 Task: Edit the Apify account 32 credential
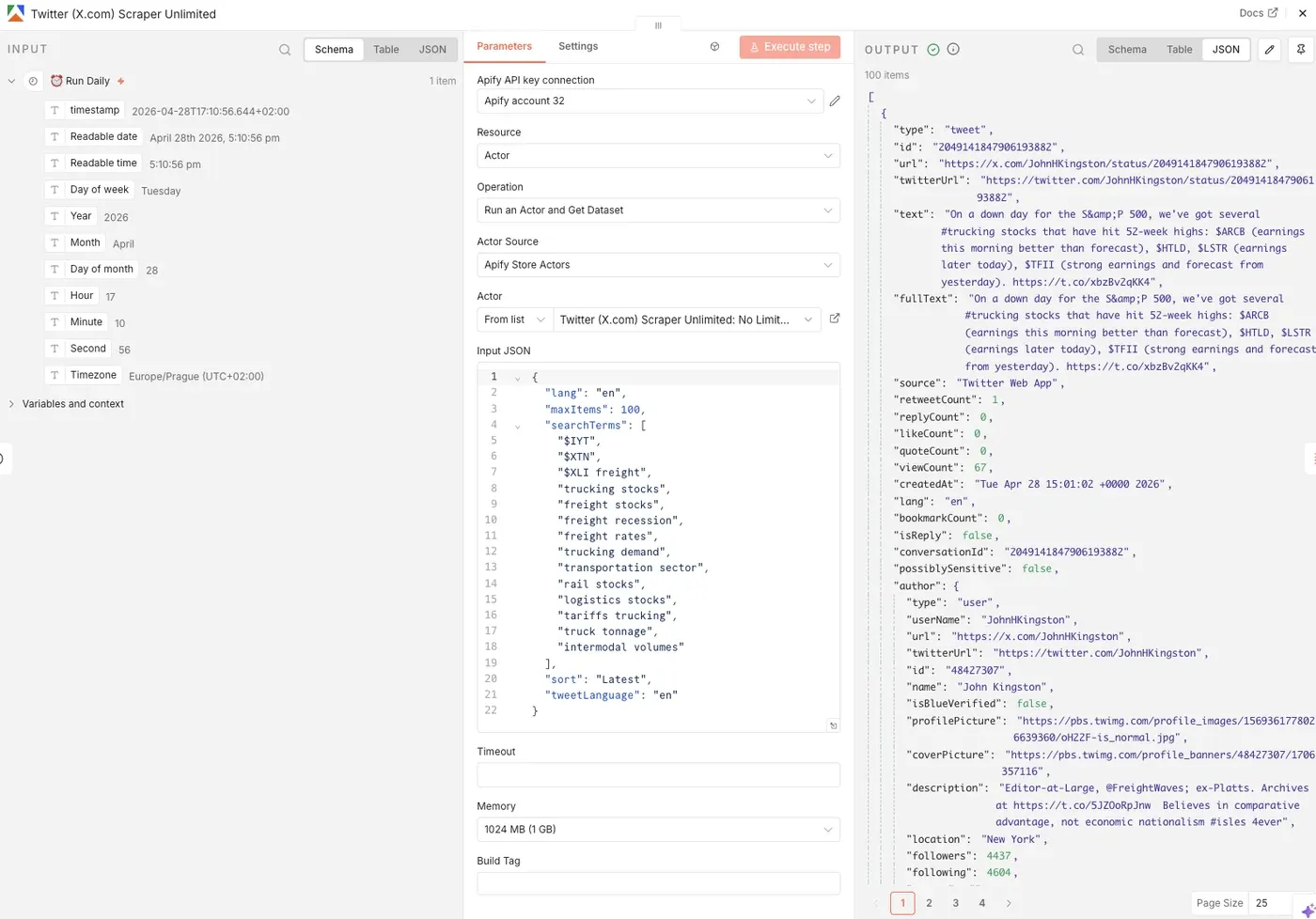835,101
